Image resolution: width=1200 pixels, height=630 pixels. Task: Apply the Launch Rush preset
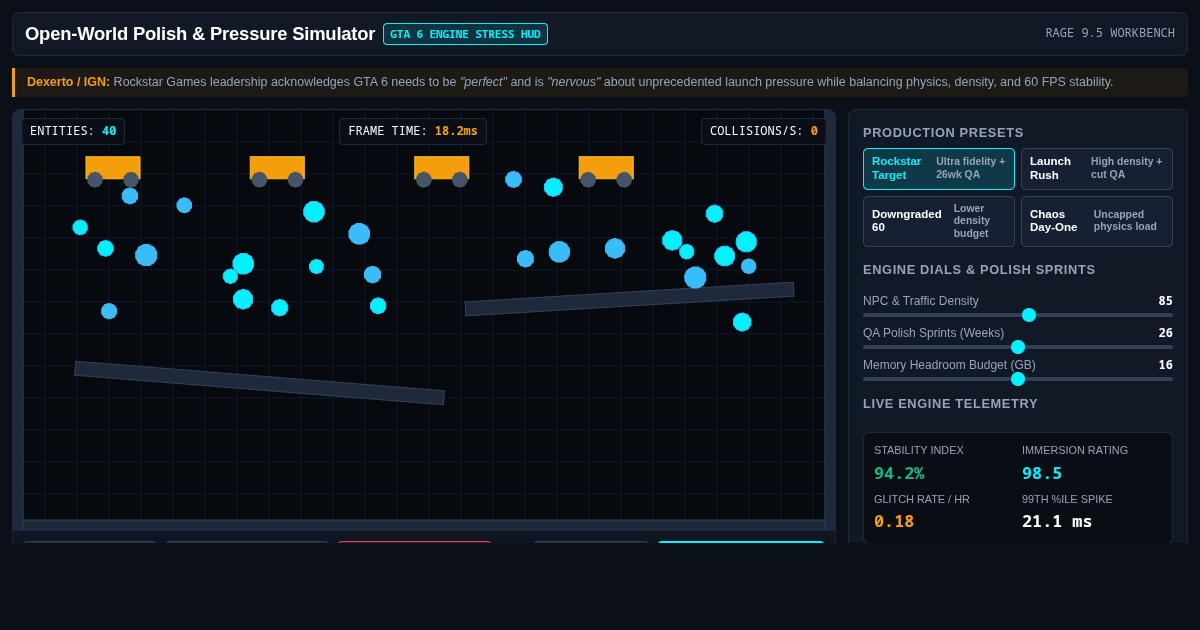[1097, 169]
